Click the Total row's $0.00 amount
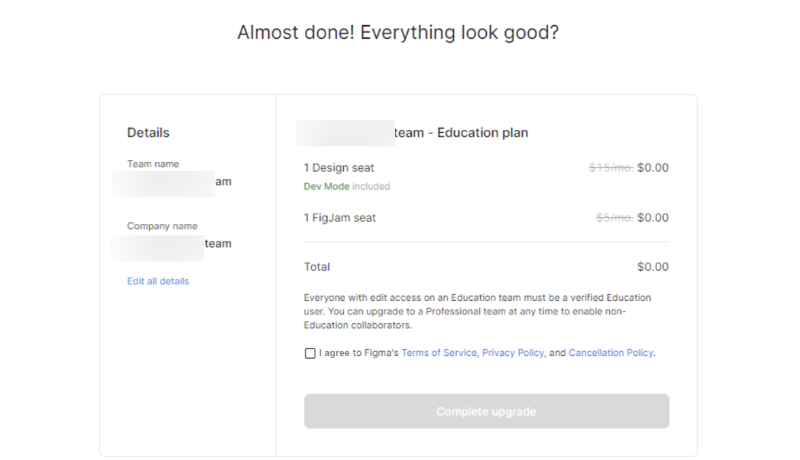 point(652,267)
